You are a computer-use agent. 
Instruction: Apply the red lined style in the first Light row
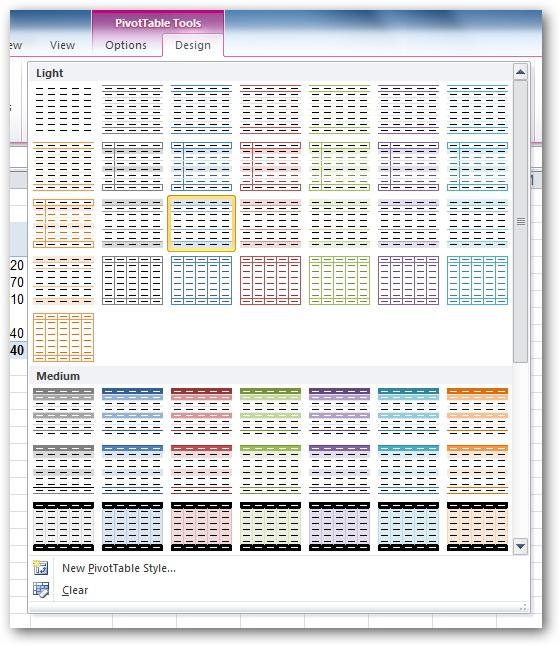coord(270,110)
